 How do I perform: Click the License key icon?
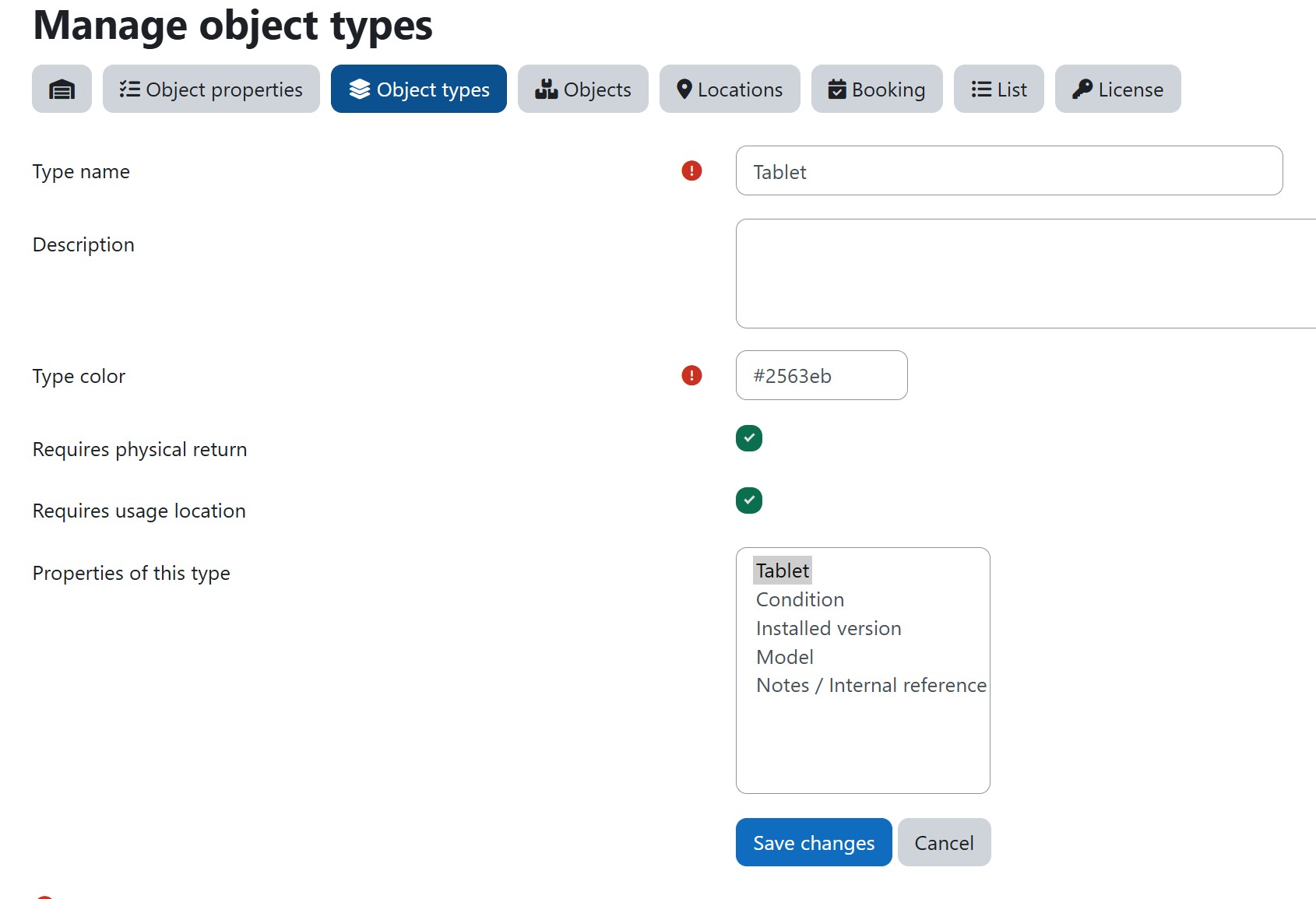click(1082, 90)
